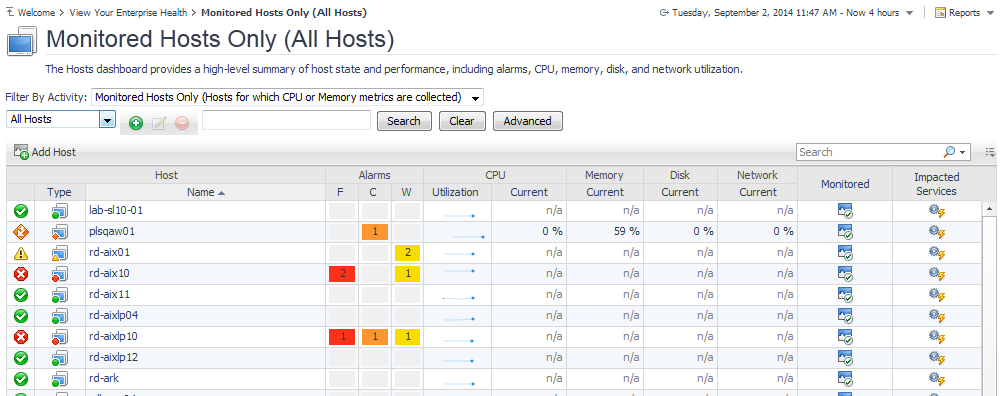Click fatal alarm count 2 for rd-aix10
The height and width of the screenshot is (396, 1002).
click(x=342, y=274)
